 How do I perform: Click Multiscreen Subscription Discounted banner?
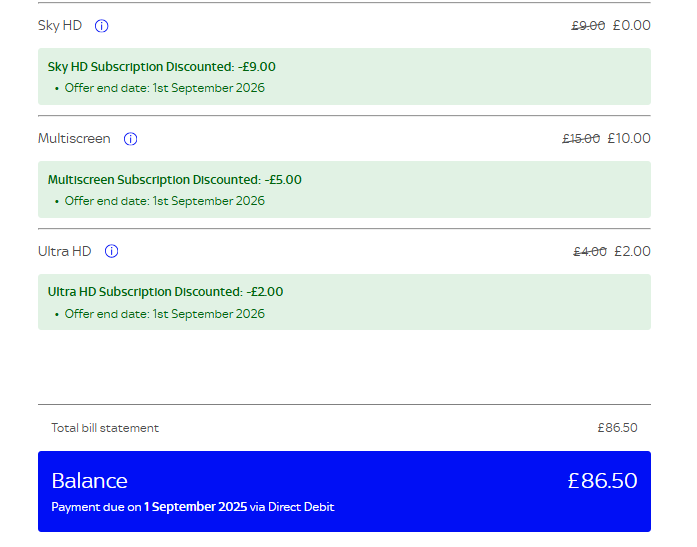pos(344,190)
